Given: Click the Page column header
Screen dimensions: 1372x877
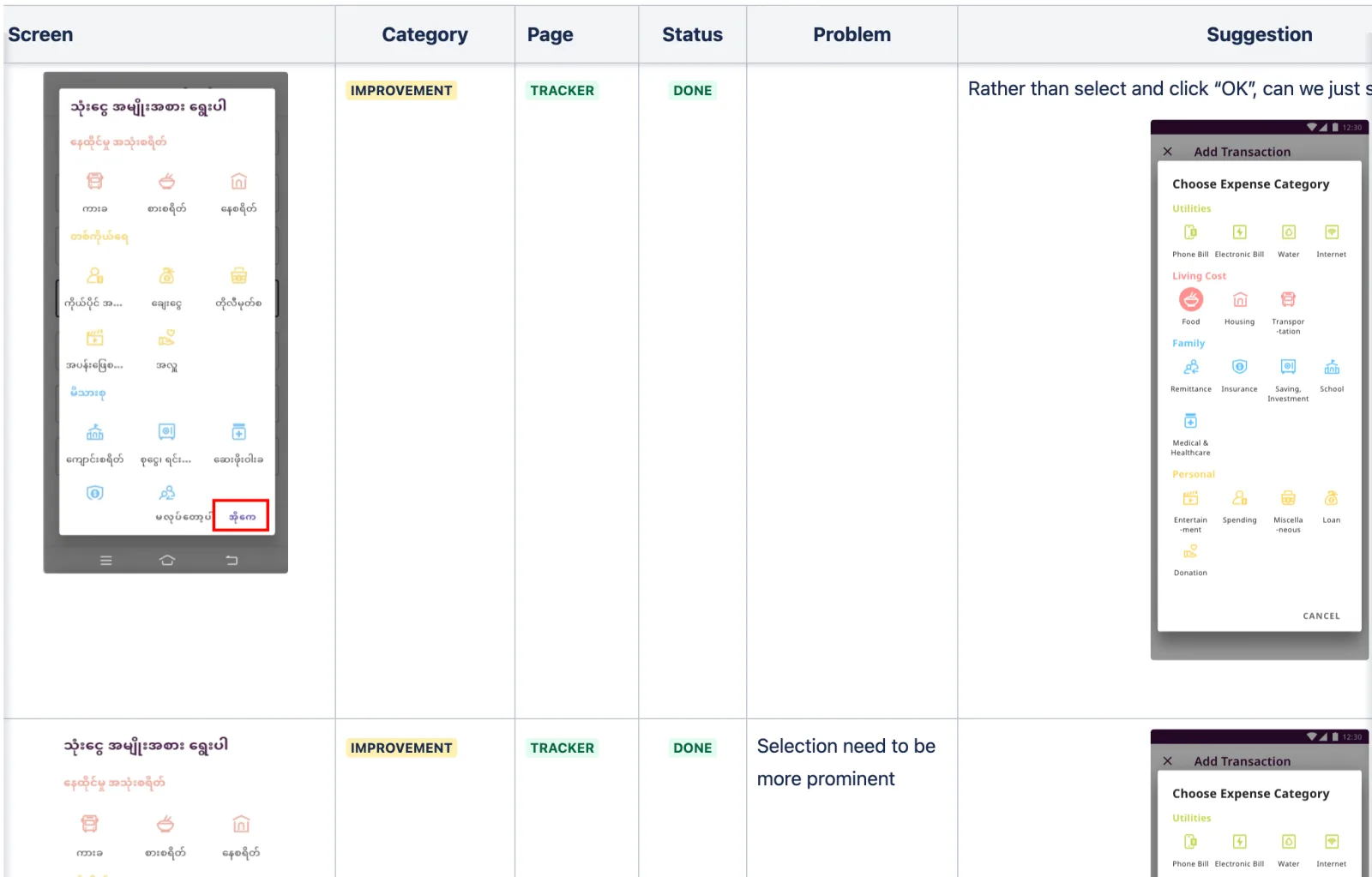Looking at the screenshot, I should pyautogui.click(x=551, y=35).
